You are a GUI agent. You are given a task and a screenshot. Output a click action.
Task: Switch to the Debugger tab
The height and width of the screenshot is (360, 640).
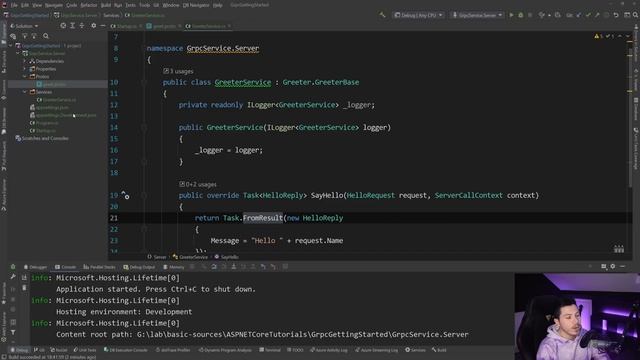click(x=36, y=267)
